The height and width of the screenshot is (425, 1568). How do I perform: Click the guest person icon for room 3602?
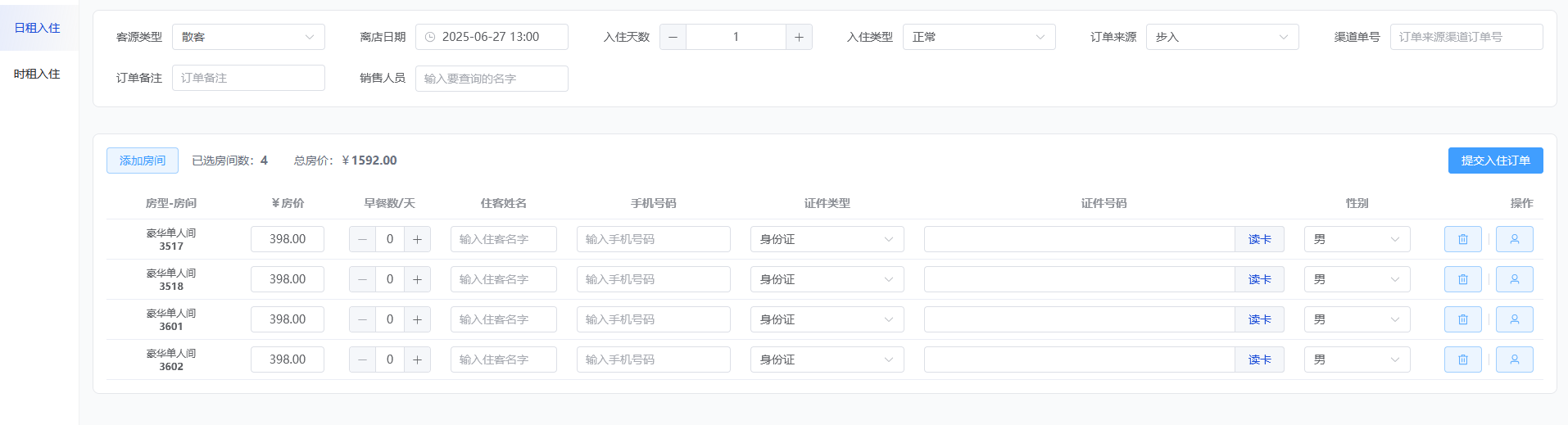1514,359
